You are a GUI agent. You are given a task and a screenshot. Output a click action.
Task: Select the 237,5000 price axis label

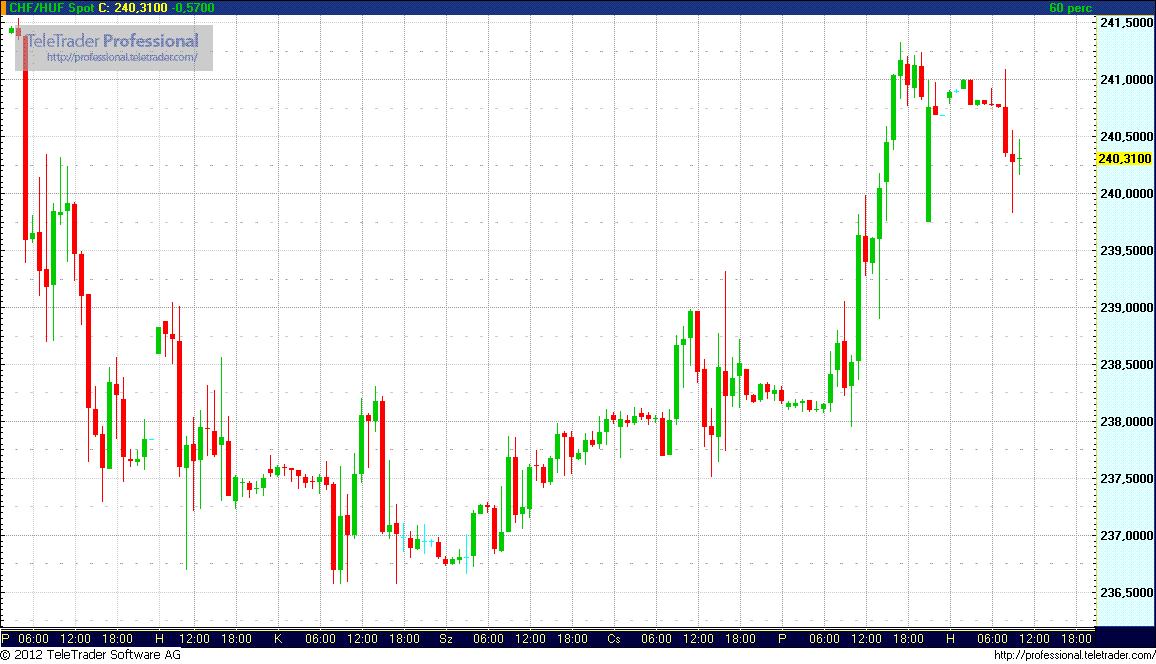tap(1126, 478)
